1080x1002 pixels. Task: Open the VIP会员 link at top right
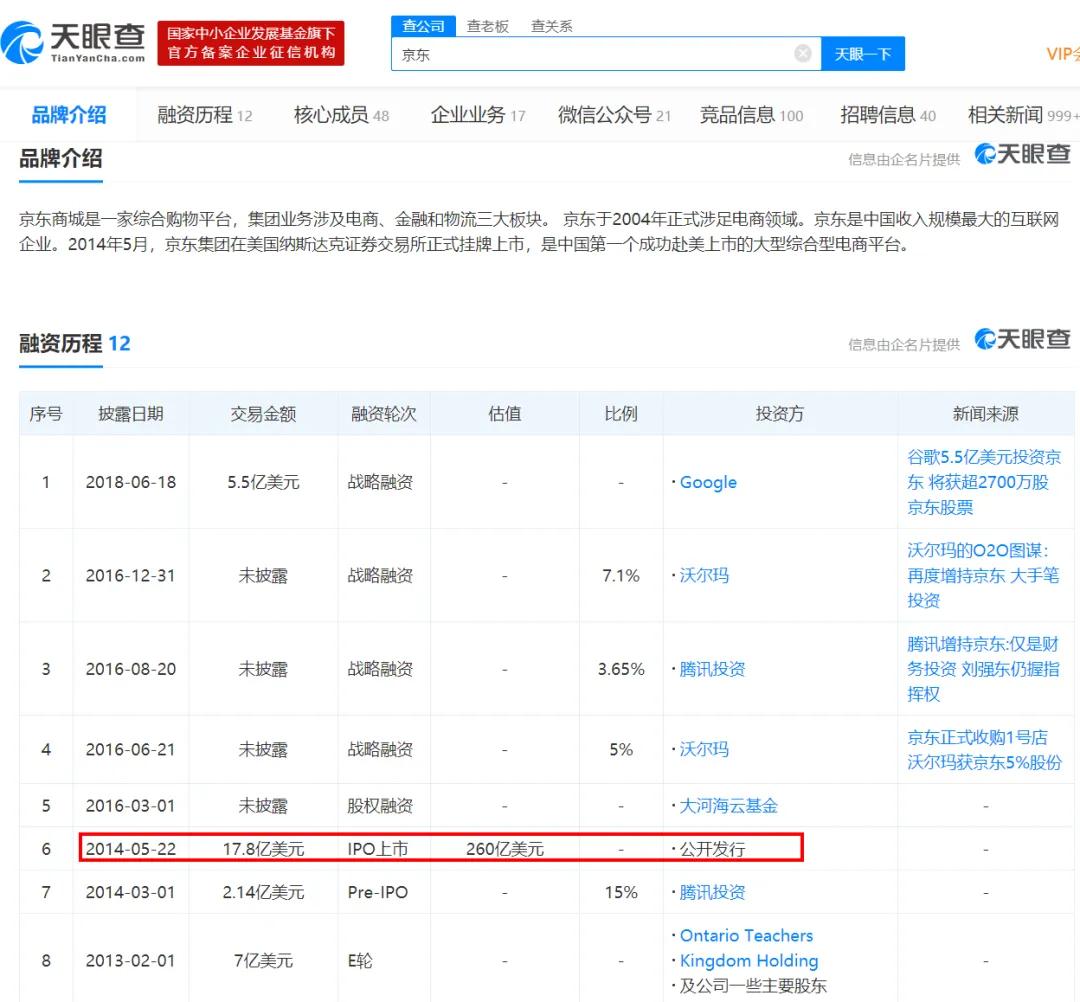pyautogui.click(x=1063, y=54)
